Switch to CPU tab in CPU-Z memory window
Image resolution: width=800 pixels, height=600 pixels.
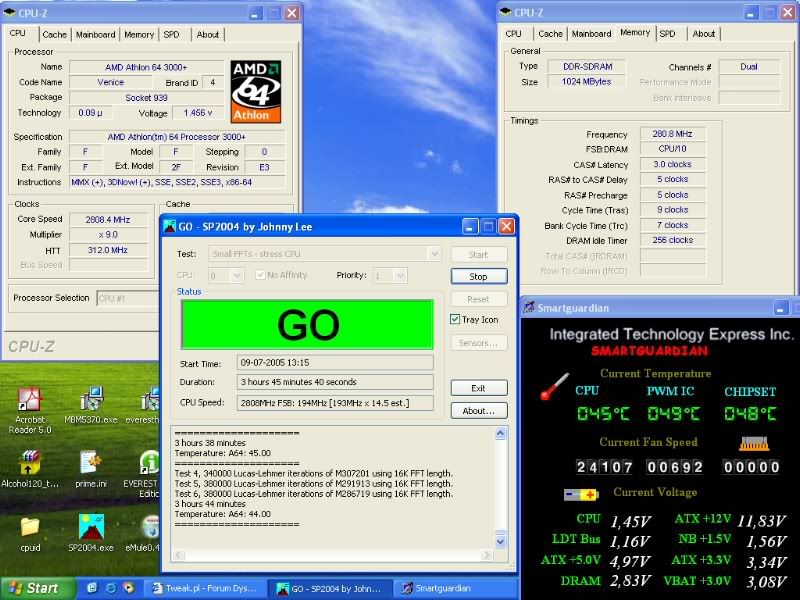click(x=513, y=34)
